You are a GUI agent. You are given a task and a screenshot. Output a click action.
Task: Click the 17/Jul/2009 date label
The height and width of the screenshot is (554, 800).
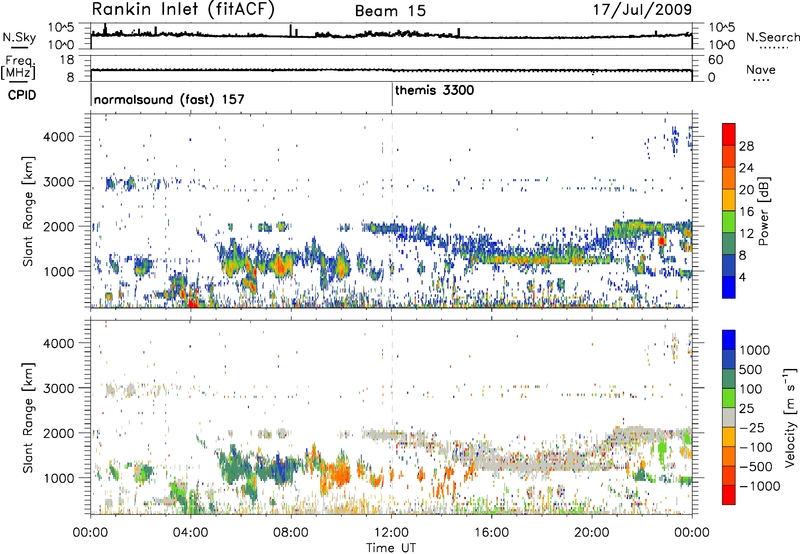point(642,10)
